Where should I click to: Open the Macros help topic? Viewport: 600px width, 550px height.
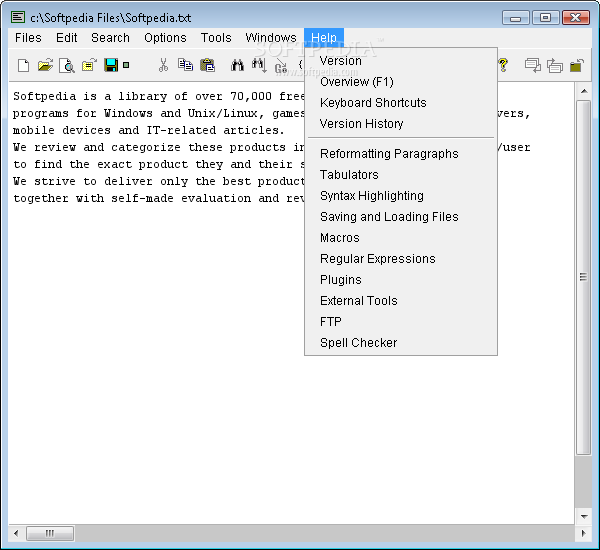[401, 238]
